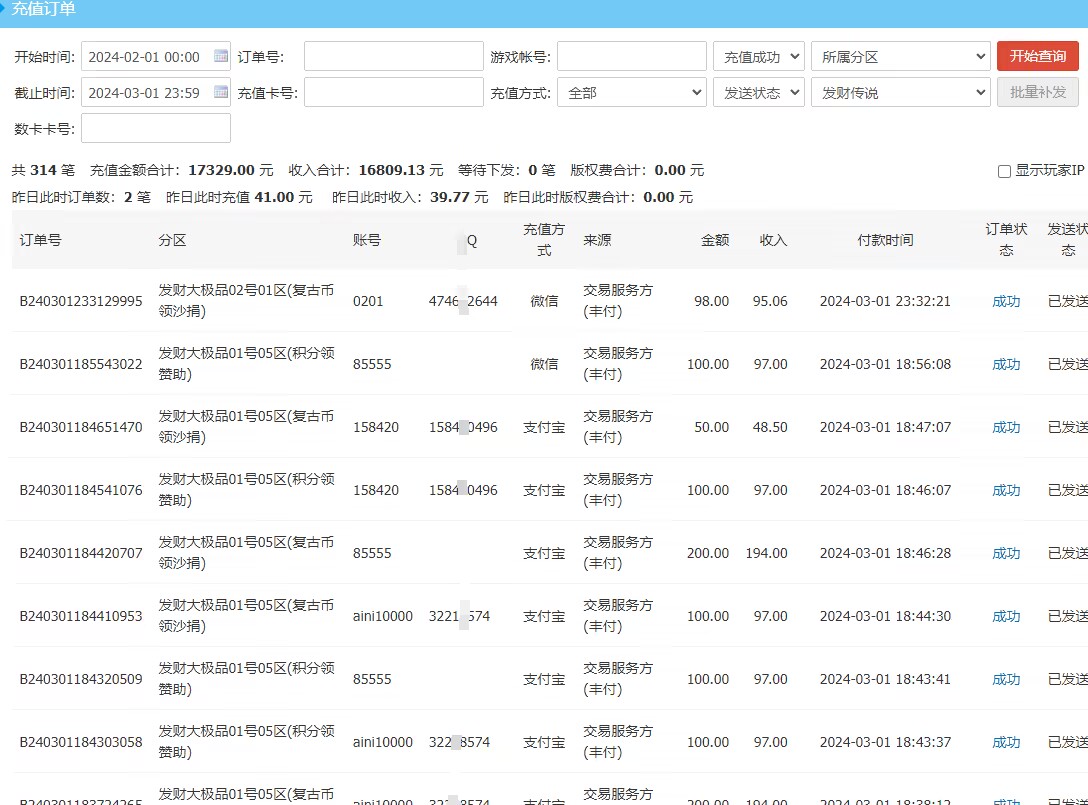1088x805 pixels.
Task: Click the 充值方式 column header
Action: pos(544,239)
